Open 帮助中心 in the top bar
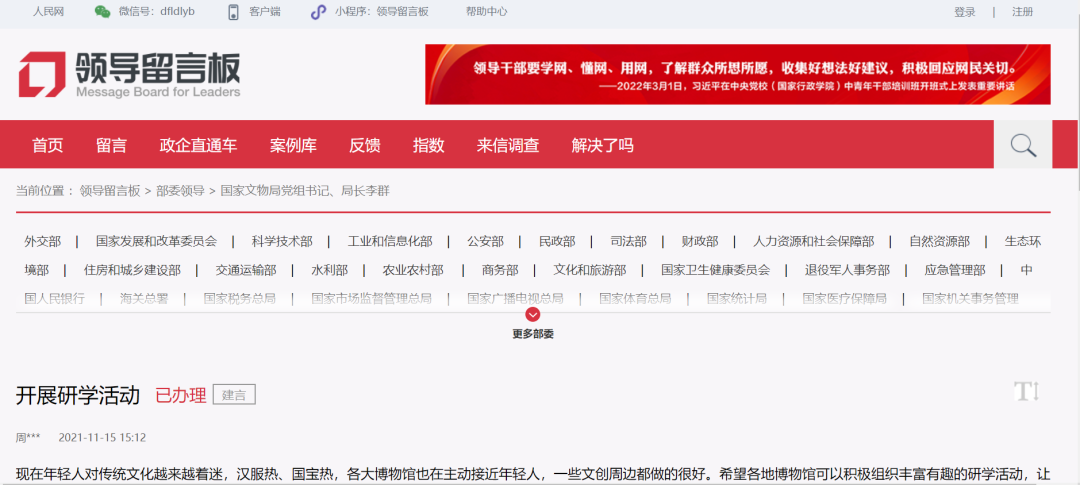The image size is (1080, 485). coord(486,12)
